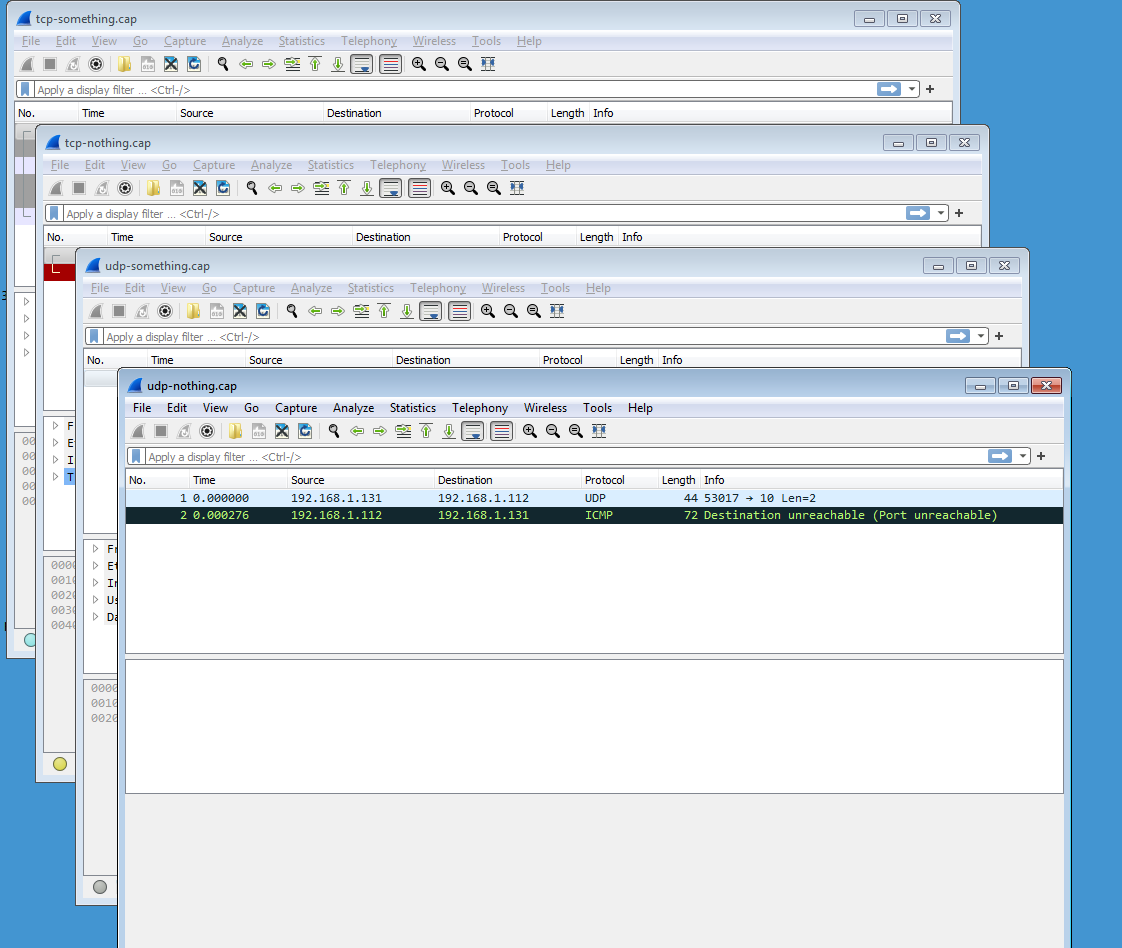1122x948 pixels.
Task: Open display filter history dropdown in udp-nothing.cap
Action: click(x=1024, y=456)
